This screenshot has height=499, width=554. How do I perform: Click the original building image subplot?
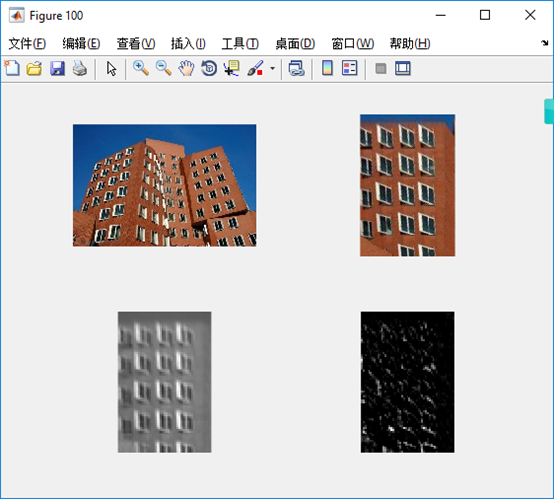pyautogui.click(x=165, y=185)
